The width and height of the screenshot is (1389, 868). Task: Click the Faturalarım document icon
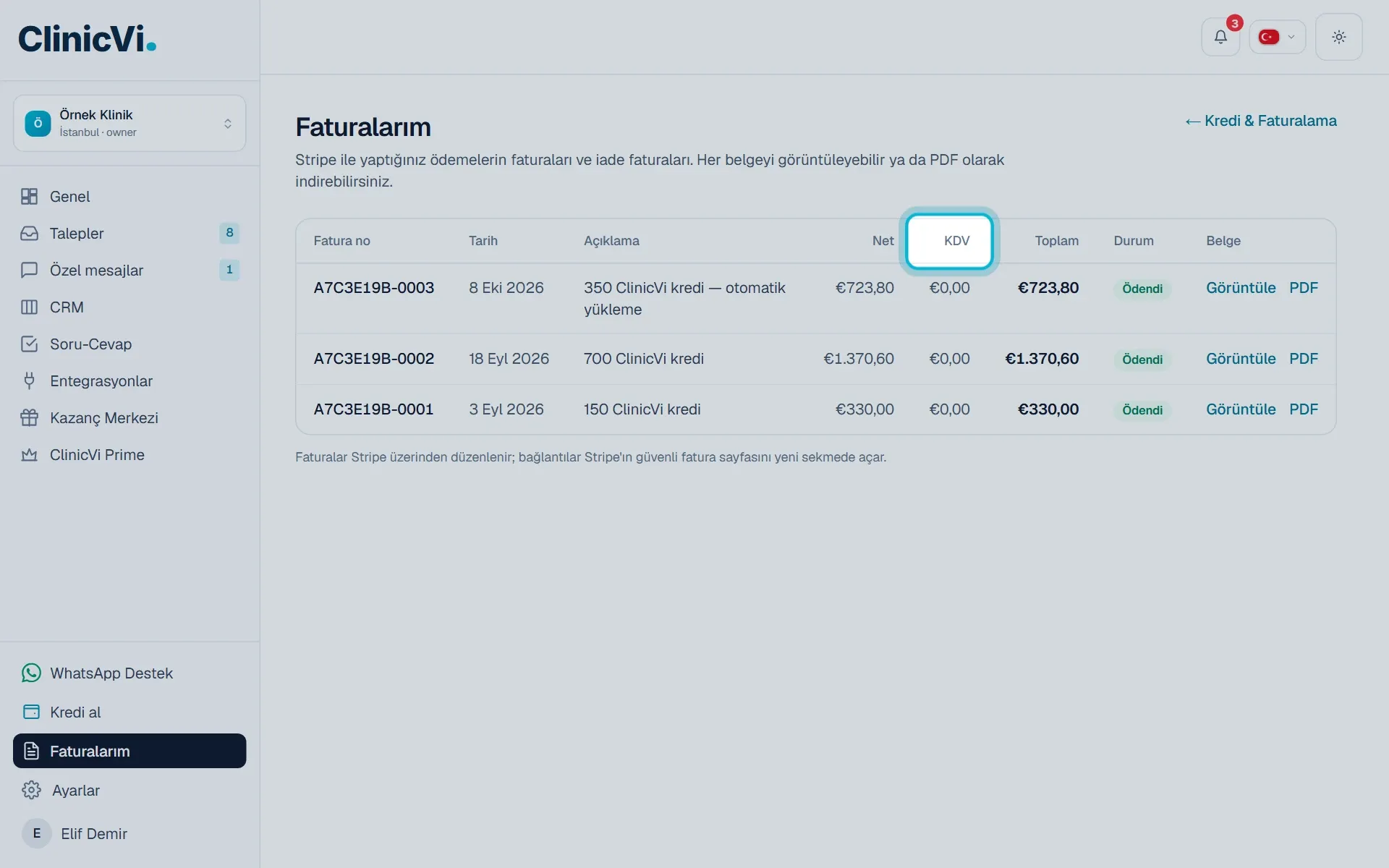[31, 752]
